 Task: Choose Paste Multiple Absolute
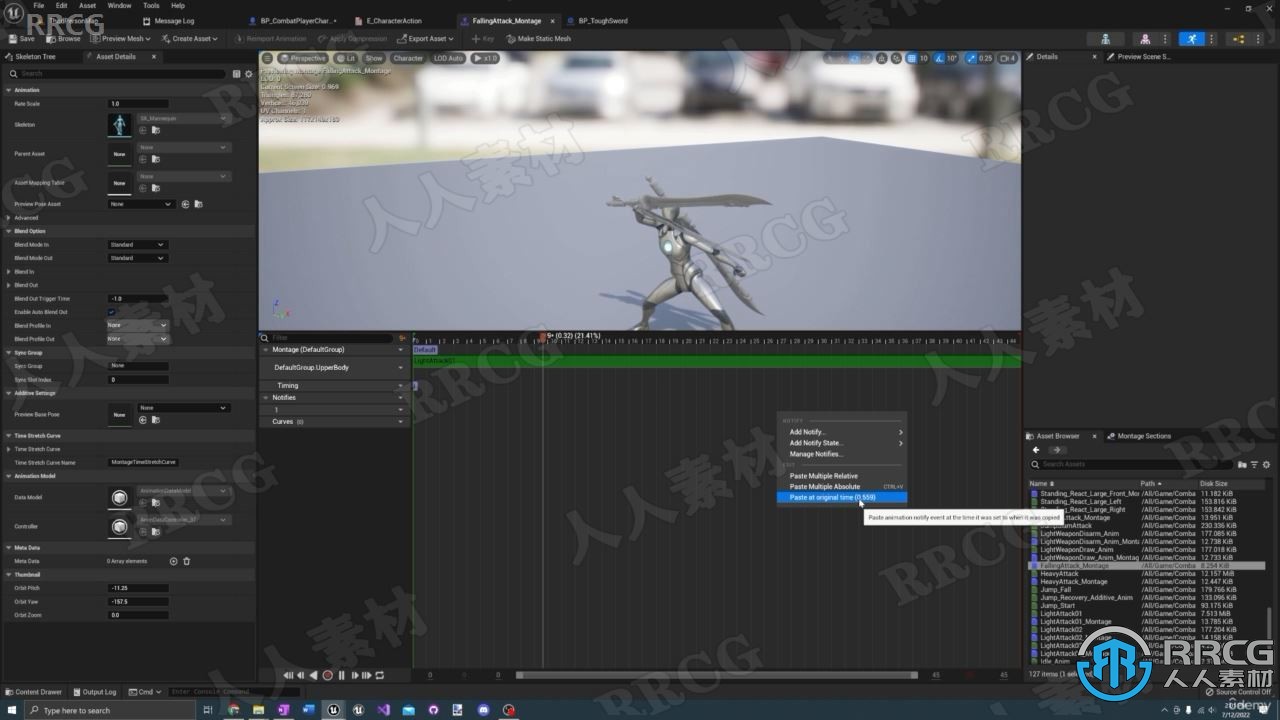pyautogui.click(x=842, y=486)
